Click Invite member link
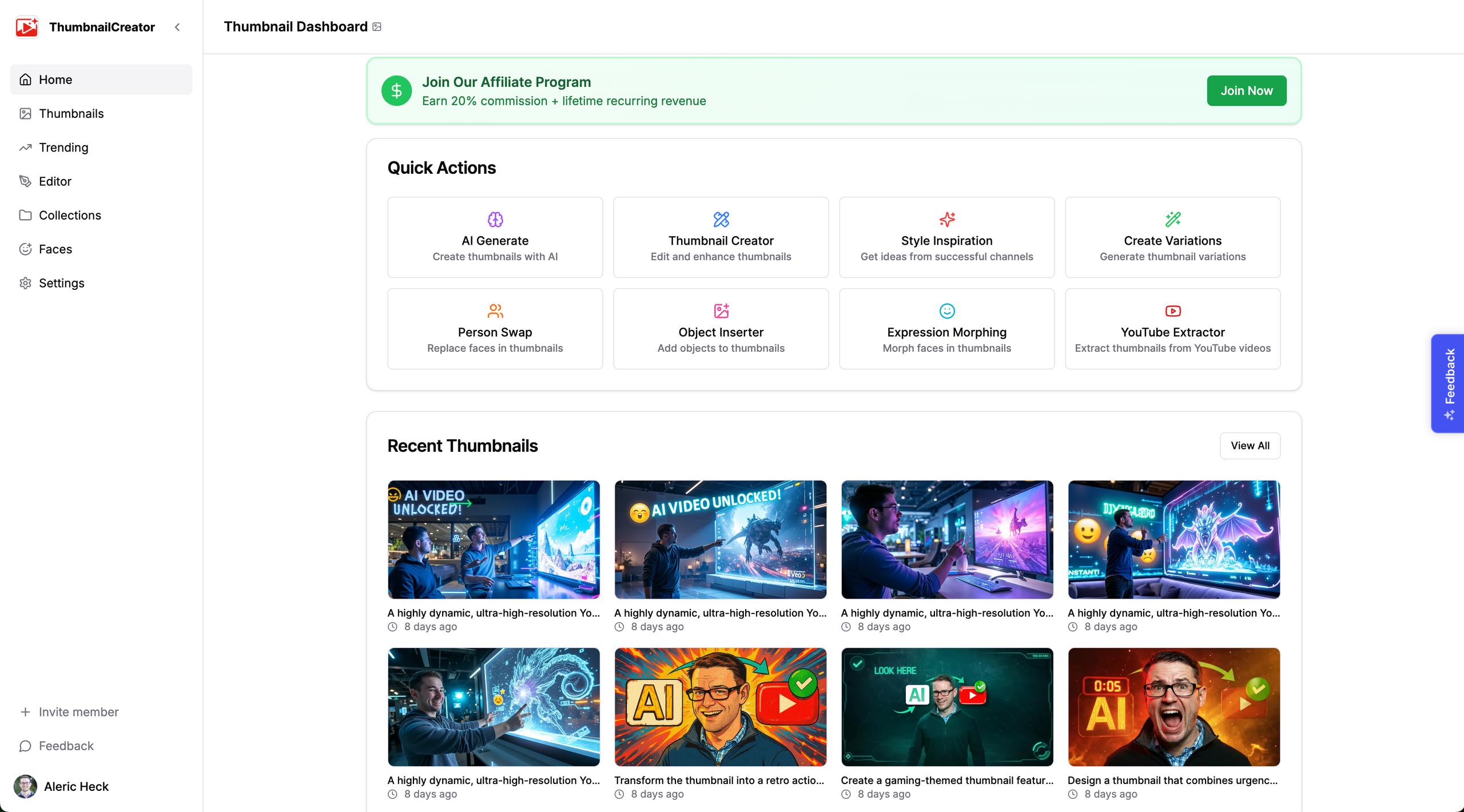The width and height of the screenshot is (1464, 812). pyautogui.click(x=78, y=712)
